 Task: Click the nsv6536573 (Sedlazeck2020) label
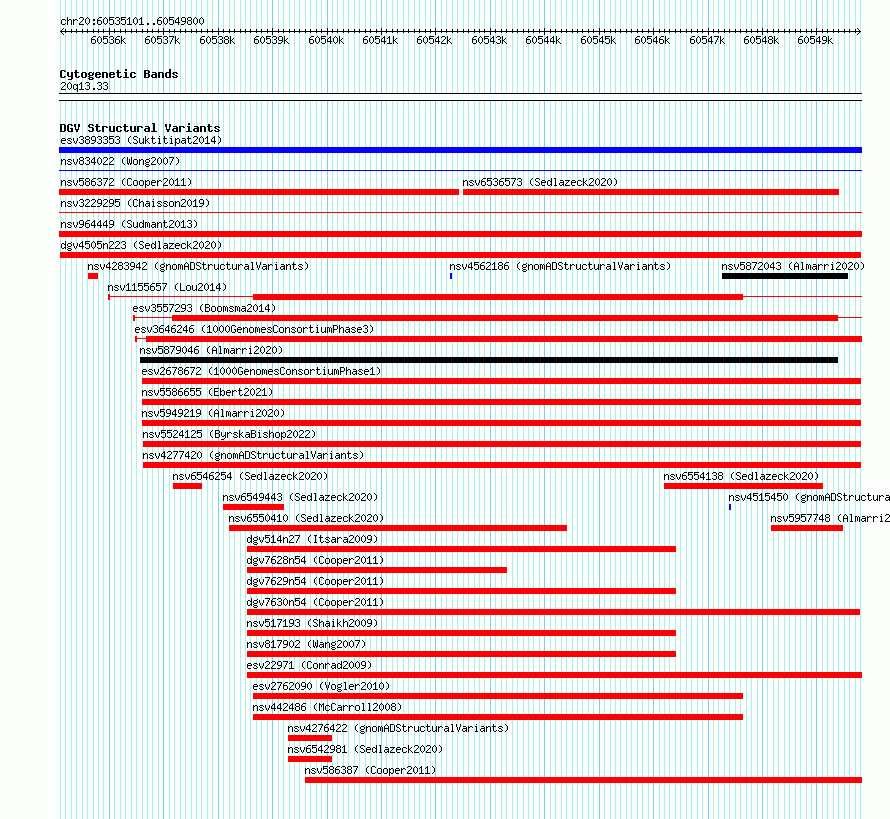tap(540, 182)
